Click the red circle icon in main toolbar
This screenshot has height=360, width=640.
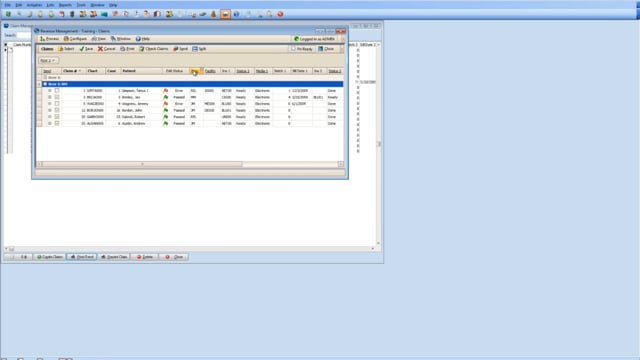280,14
